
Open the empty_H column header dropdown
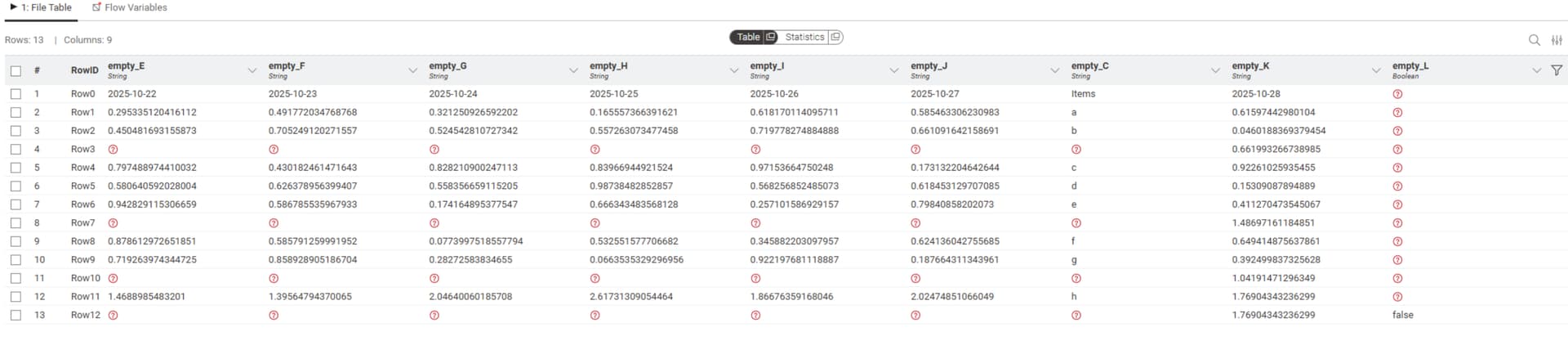coord(733,70)
